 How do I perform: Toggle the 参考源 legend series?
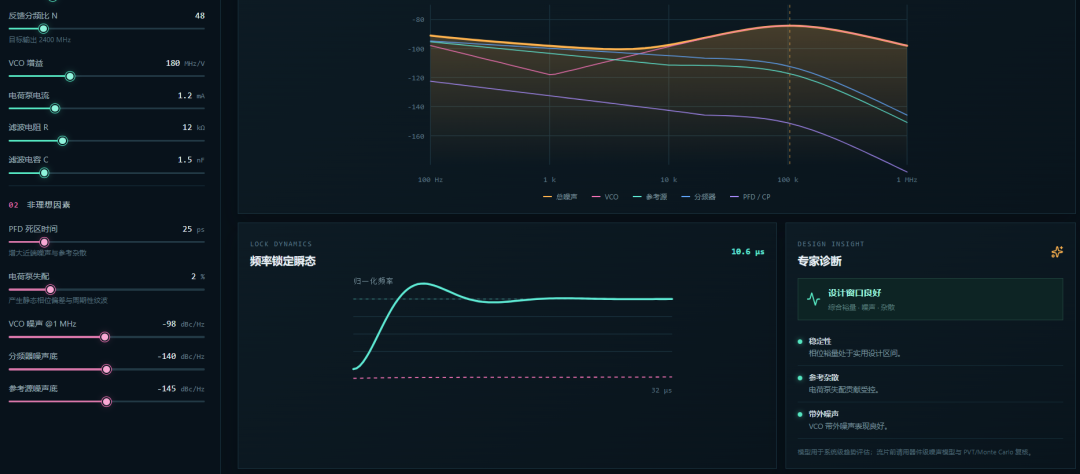650,197
